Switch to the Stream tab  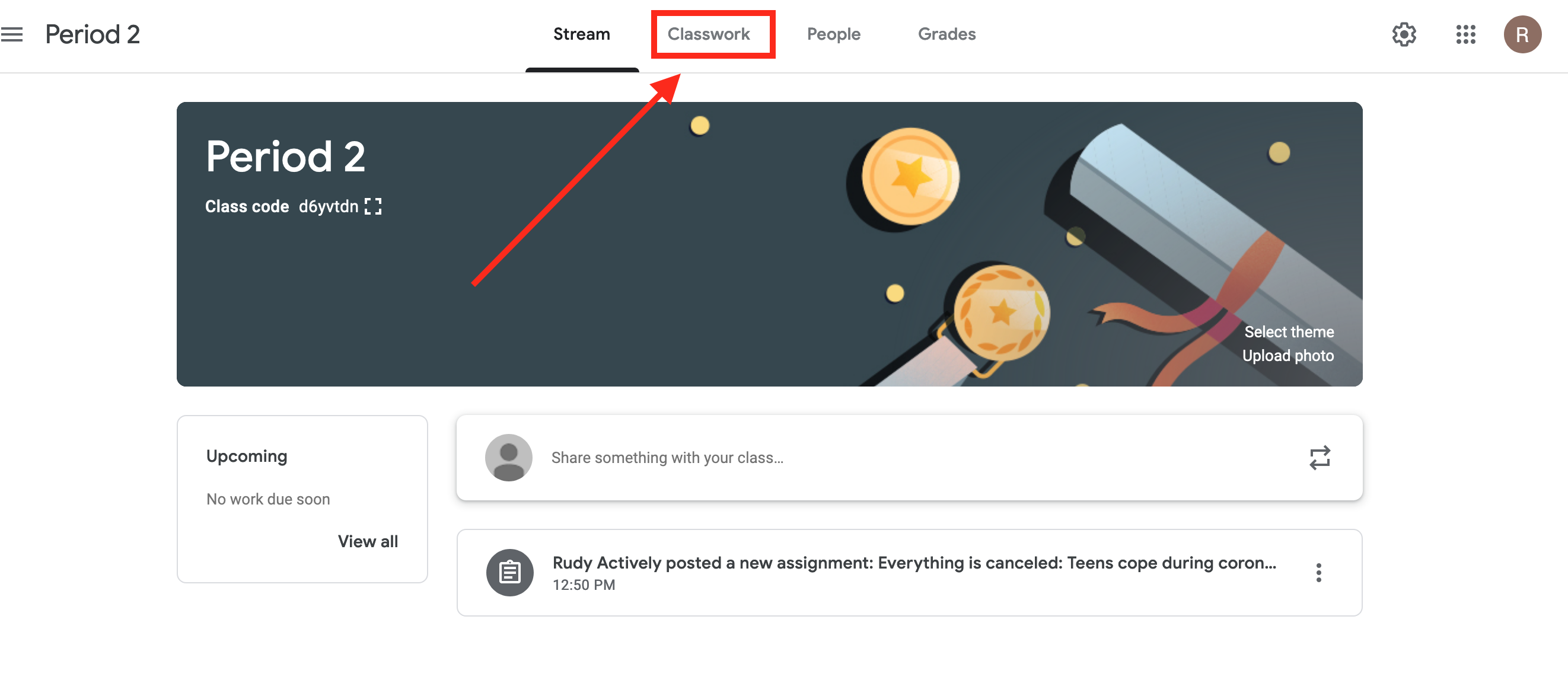point(581,34)
